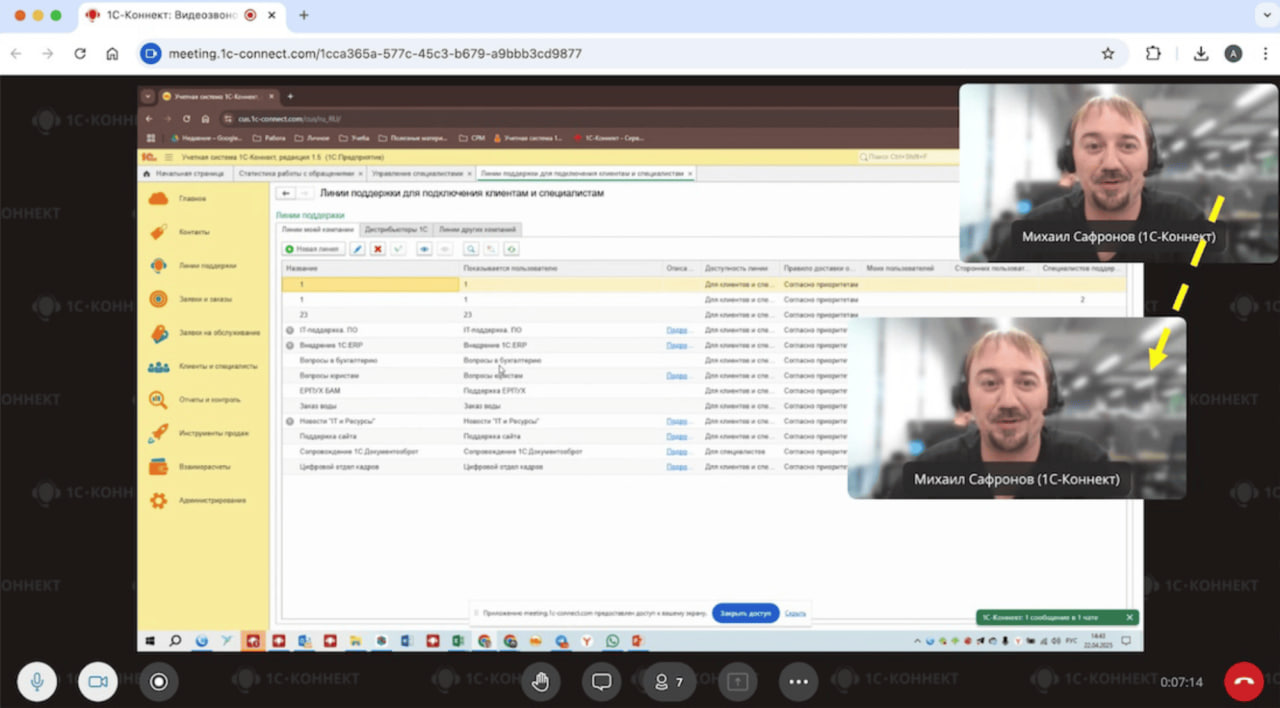Sort by the Название column header
The height and width of the screenshot is (708, 1280).
point(371,268)
